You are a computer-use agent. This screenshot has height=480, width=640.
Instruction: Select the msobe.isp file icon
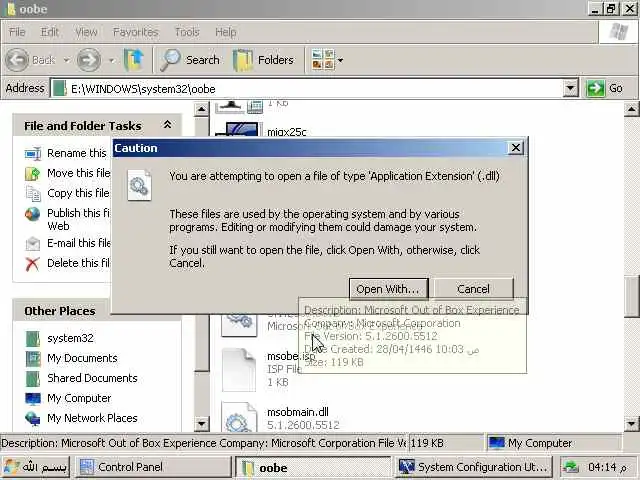(x=239, y=370)
